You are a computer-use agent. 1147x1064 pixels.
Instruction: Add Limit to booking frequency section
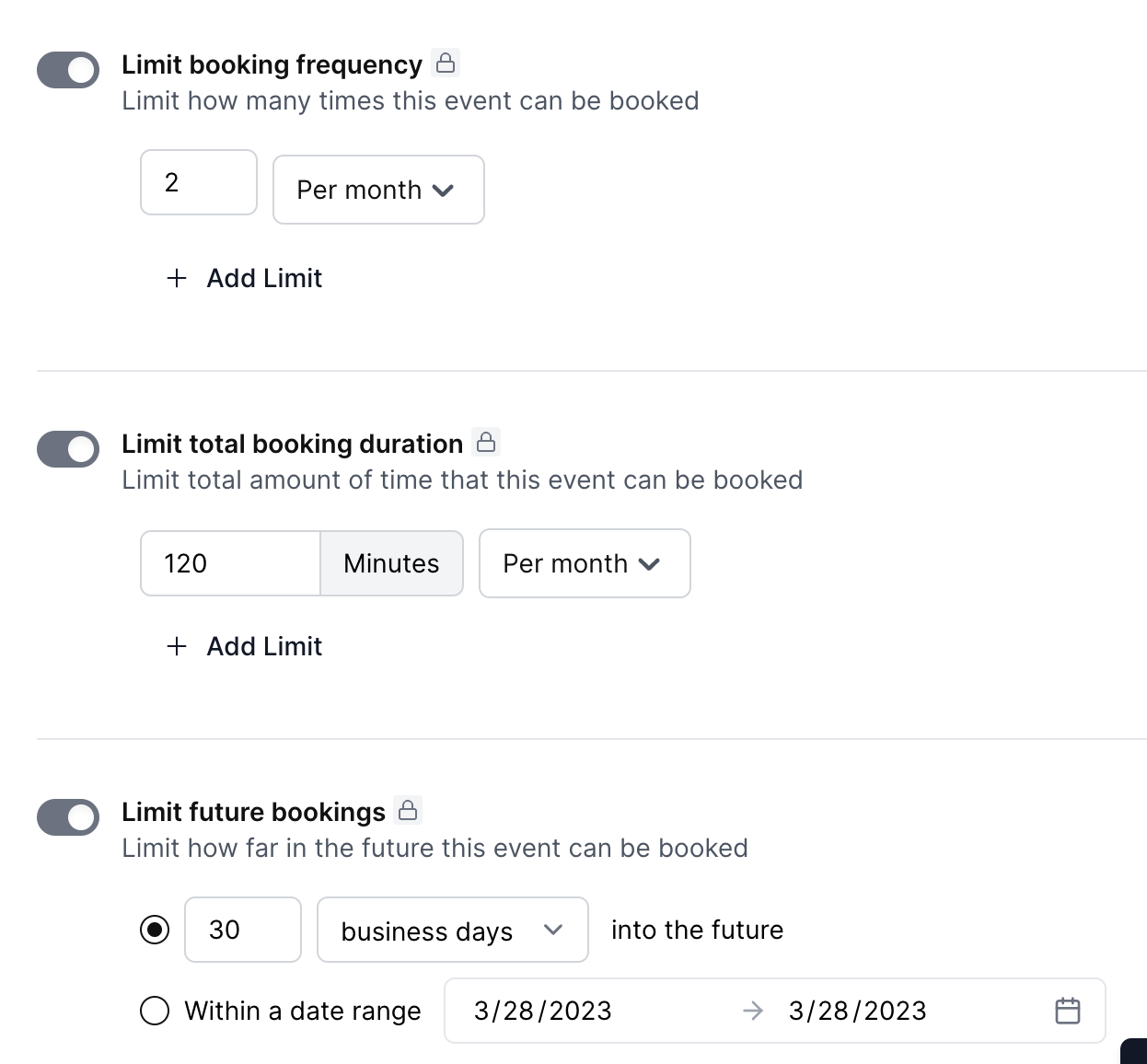pyautogui.click(x=263, y=278)
